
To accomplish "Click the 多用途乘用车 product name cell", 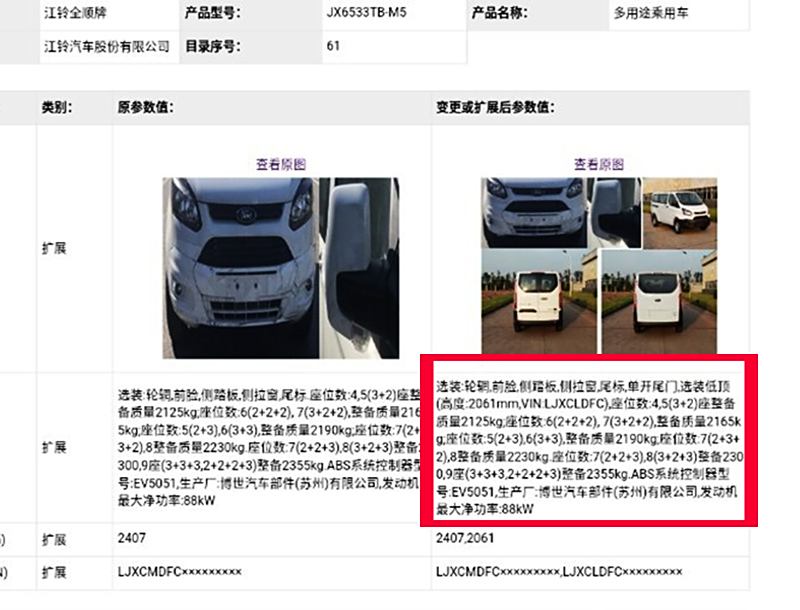I will [x=651, y=13].
